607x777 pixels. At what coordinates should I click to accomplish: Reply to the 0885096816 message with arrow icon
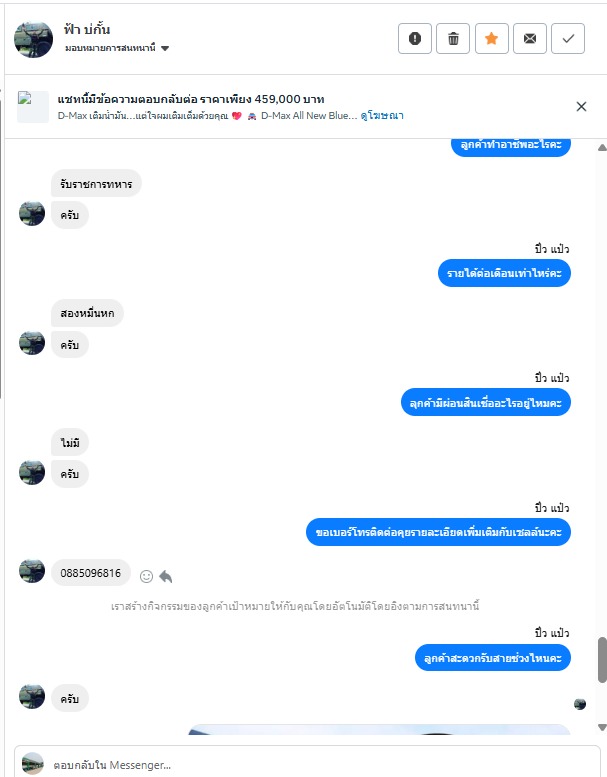pos(166,576)
